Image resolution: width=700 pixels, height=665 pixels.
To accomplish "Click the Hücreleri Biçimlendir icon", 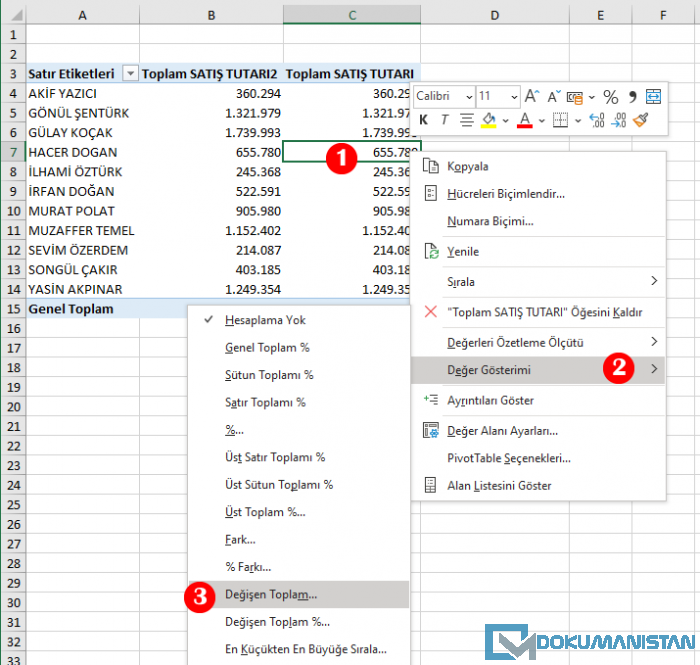I will pos(431,194).
